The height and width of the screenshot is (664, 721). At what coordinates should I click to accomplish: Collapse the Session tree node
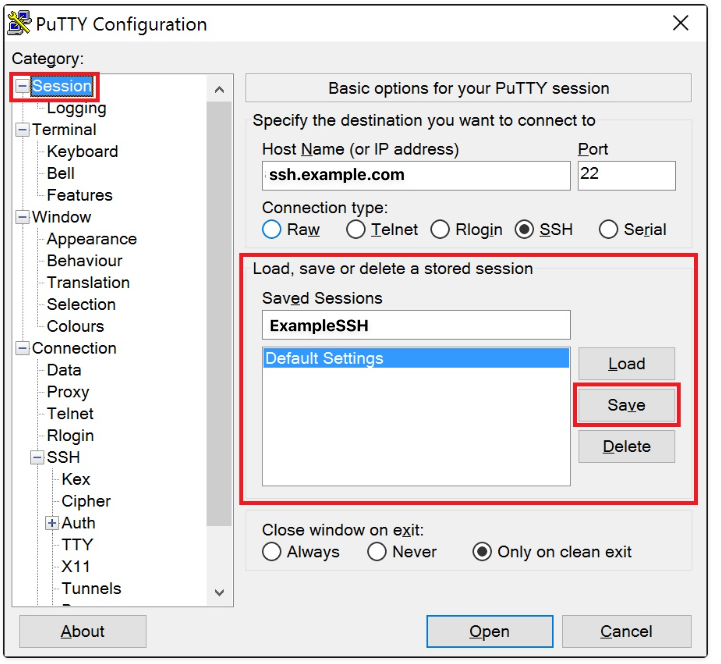[x=22, y=87]
